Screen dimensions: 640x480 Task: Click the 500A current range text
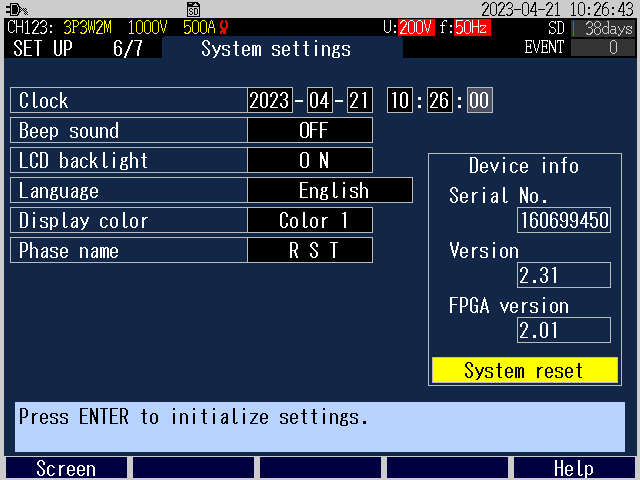199,28
